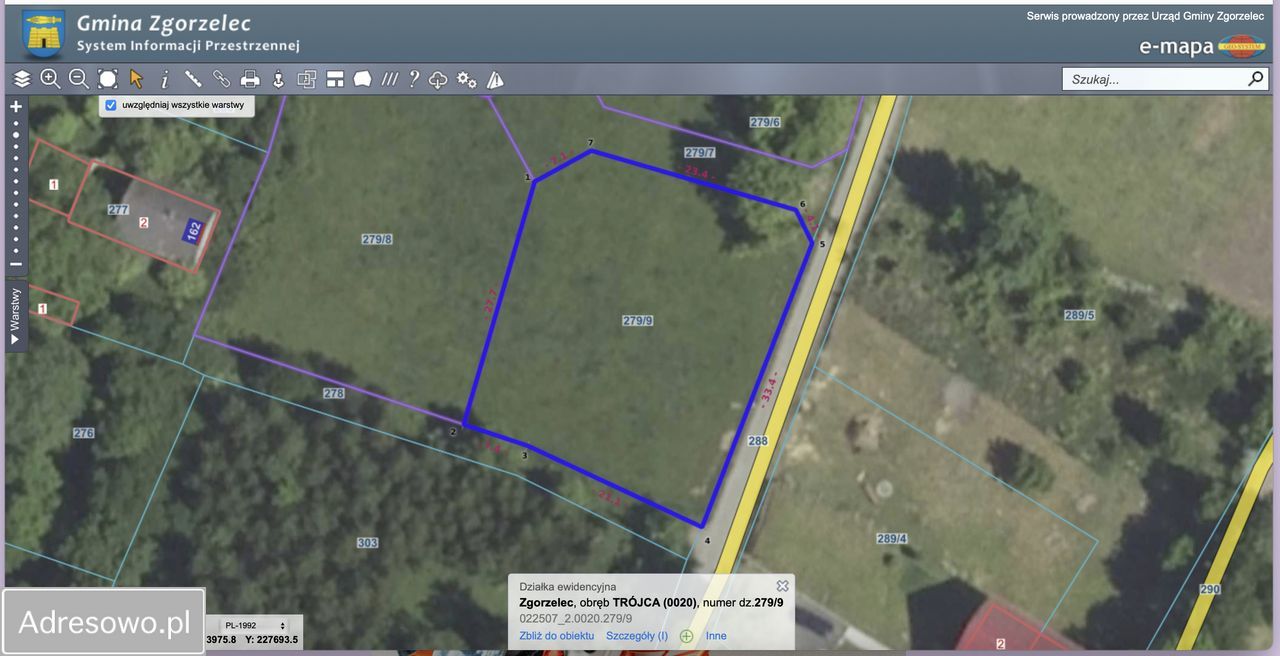Screen dimensions: 1280x656
Task: Close the Działka ewidencyjna popup
Action: pos(783,585)
